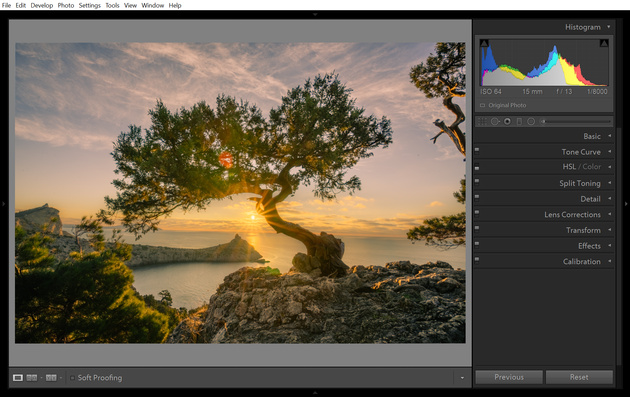This screenshot has width=630, height=397.
Task: Open the Develop menu
Action: 42,5
